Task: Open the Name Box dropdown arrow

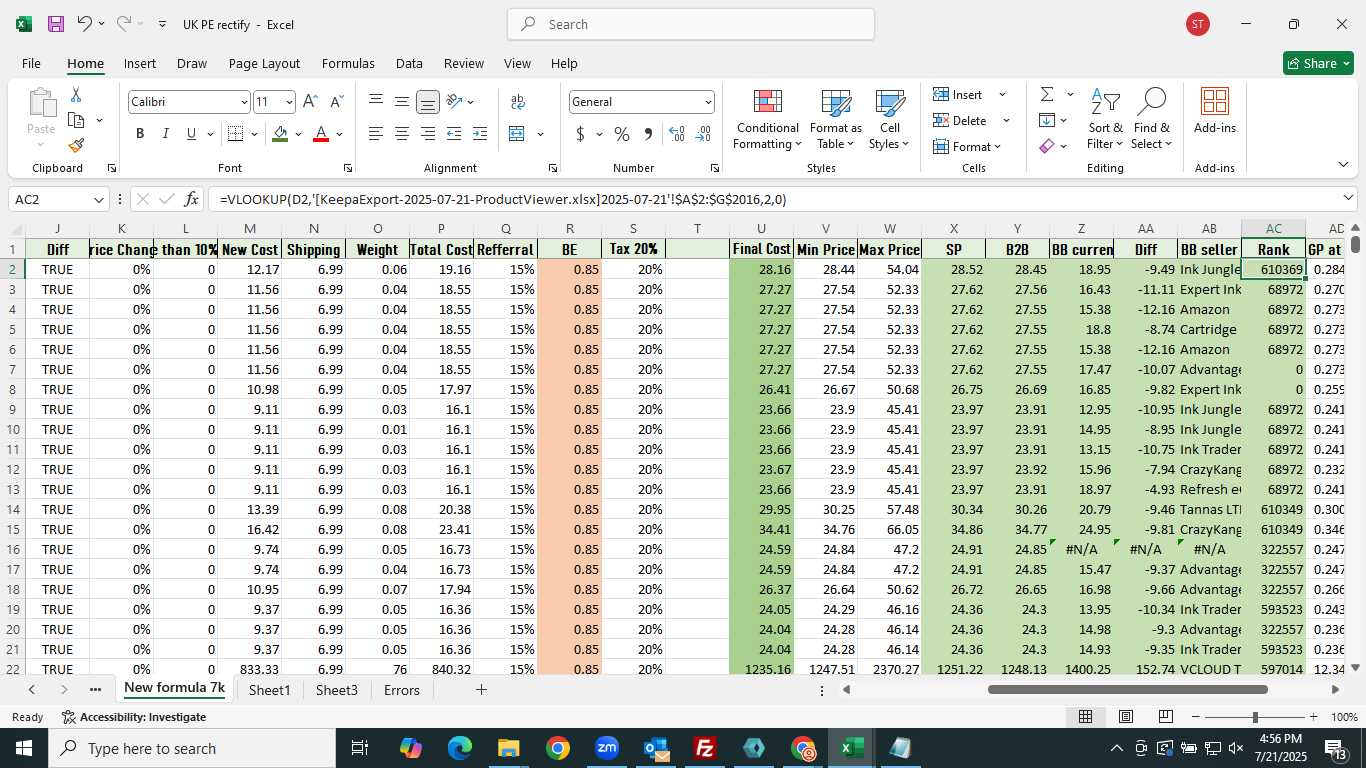Action: coord(99,200)
